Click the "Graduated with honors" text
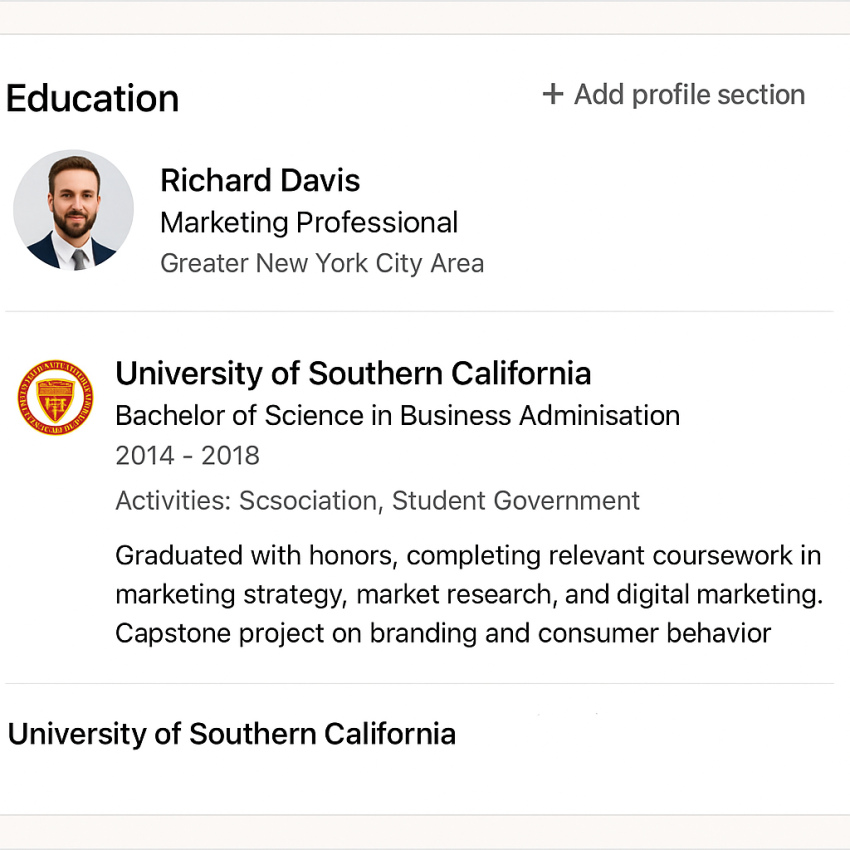Screen dimensions: 850x850 [x=258, y=555]
